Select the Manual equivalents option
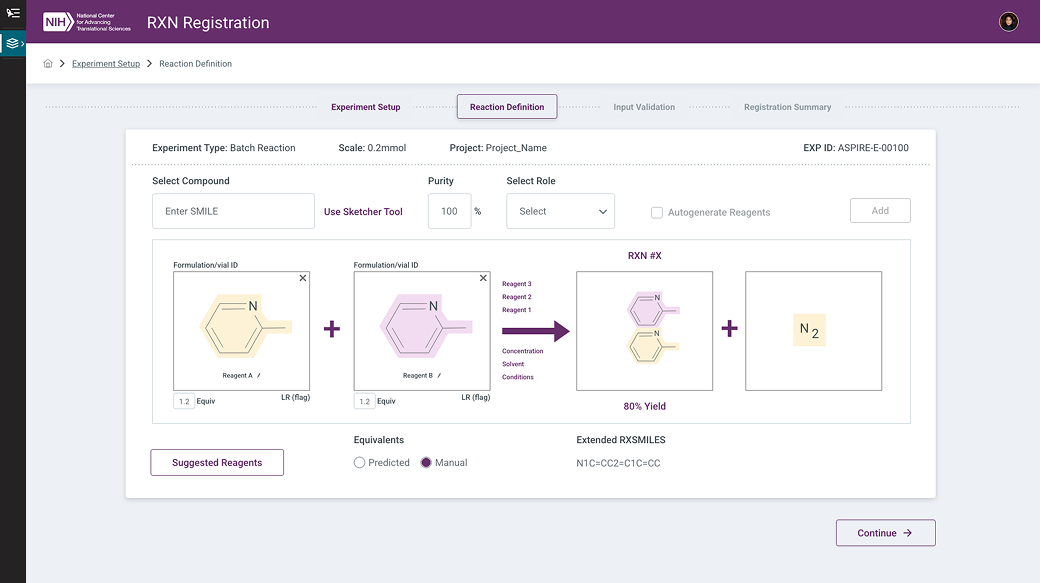Image resolution: width=1041 pixels, height=583 pixels. pyautogui.click(x=426, y=463)
